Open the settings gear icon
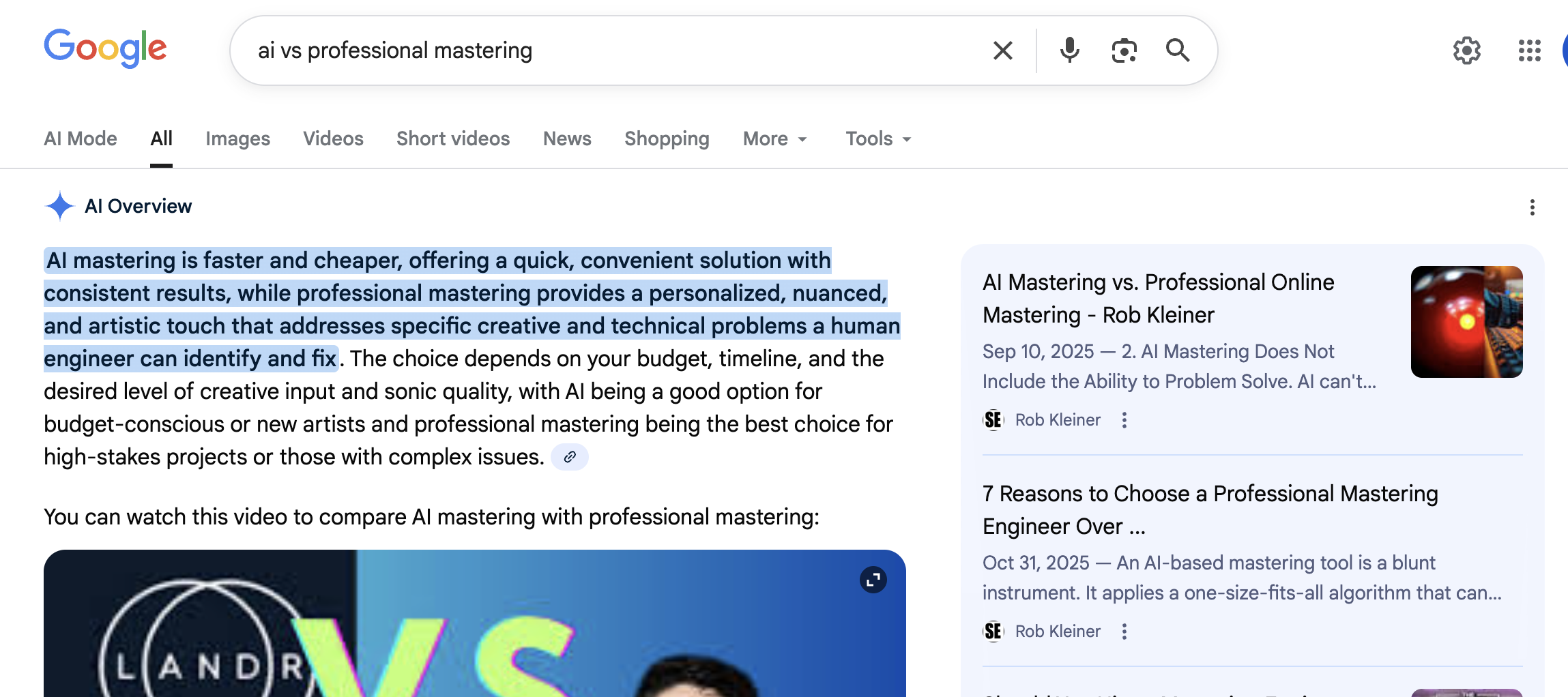Image resolution: width=1568 pixels, height=697 pixels. pyautogui.click(x=1466, y=50)
